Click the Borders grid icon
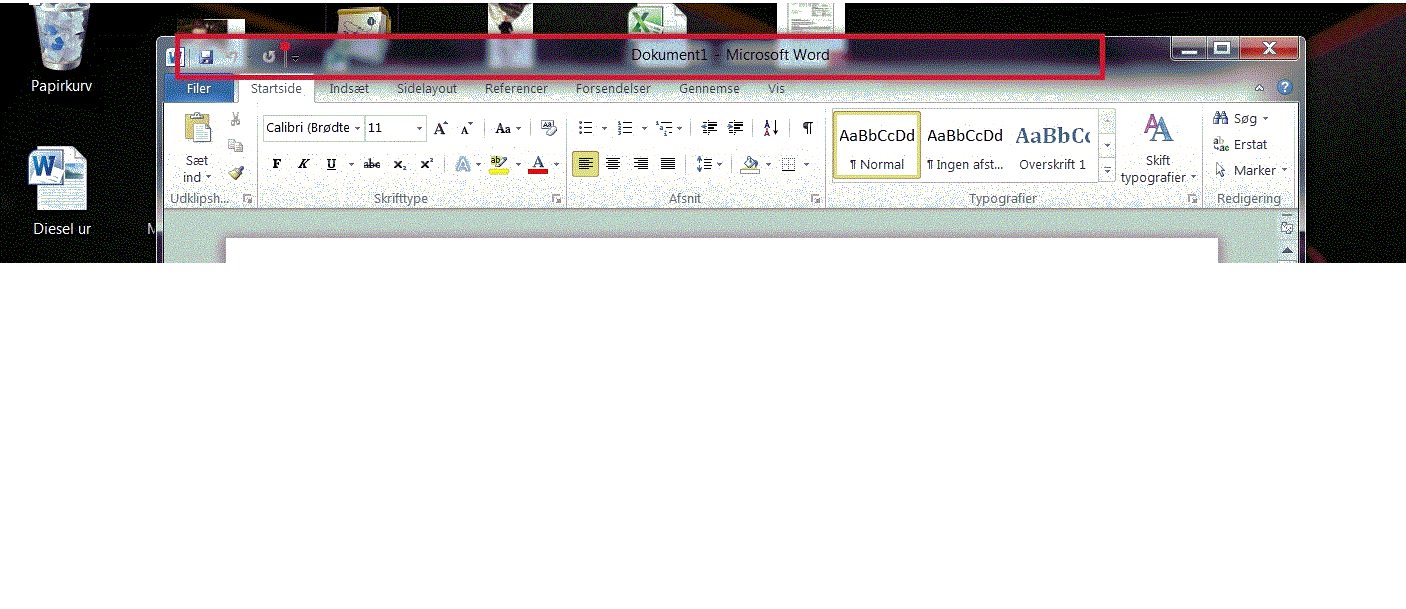This screenshot has height=609, width=1406. pos(788,164)
